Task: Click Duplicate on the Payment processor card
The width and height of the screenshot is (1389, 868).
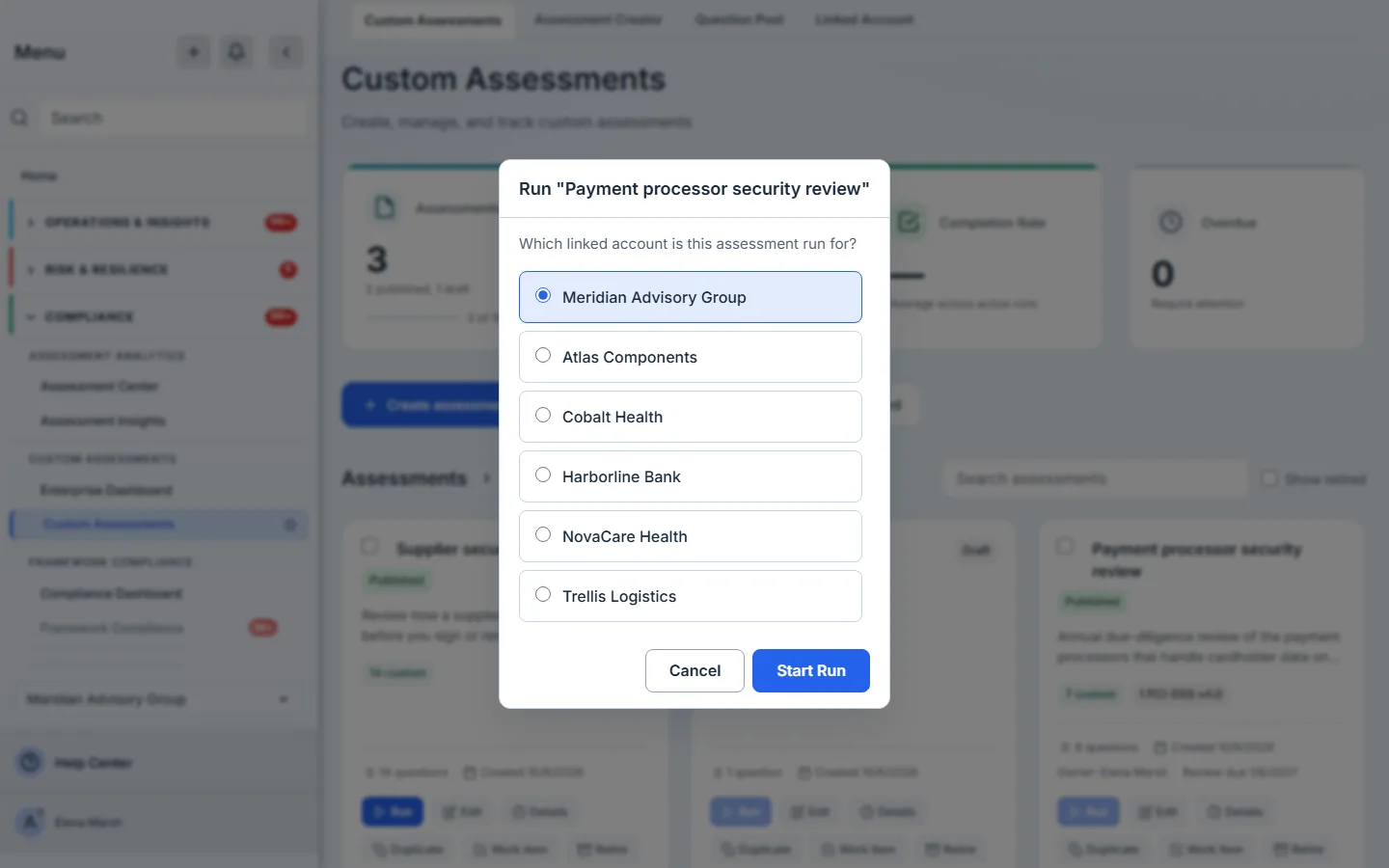Action: (1104, 849)
